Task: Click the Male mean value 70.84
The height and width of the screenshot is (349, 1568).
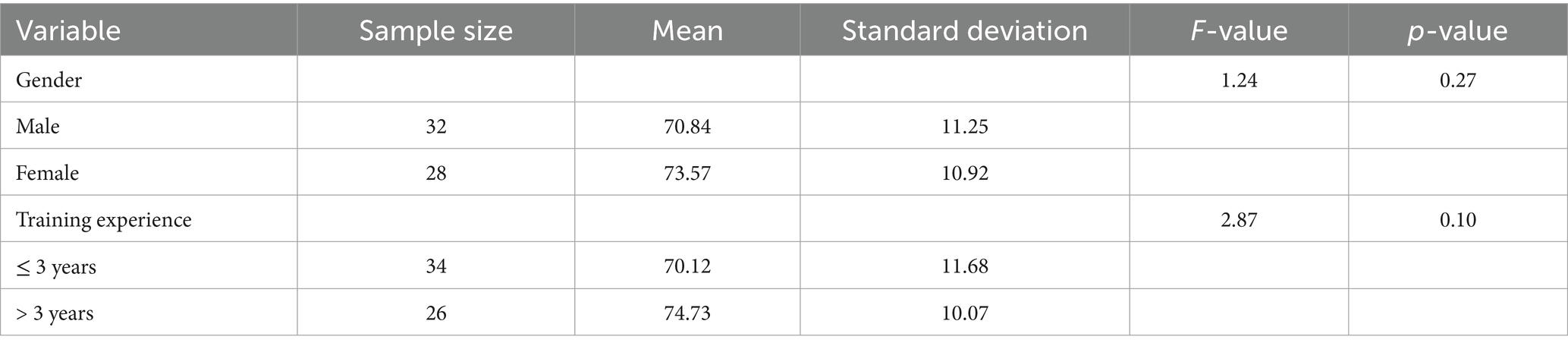Action: 687,126
